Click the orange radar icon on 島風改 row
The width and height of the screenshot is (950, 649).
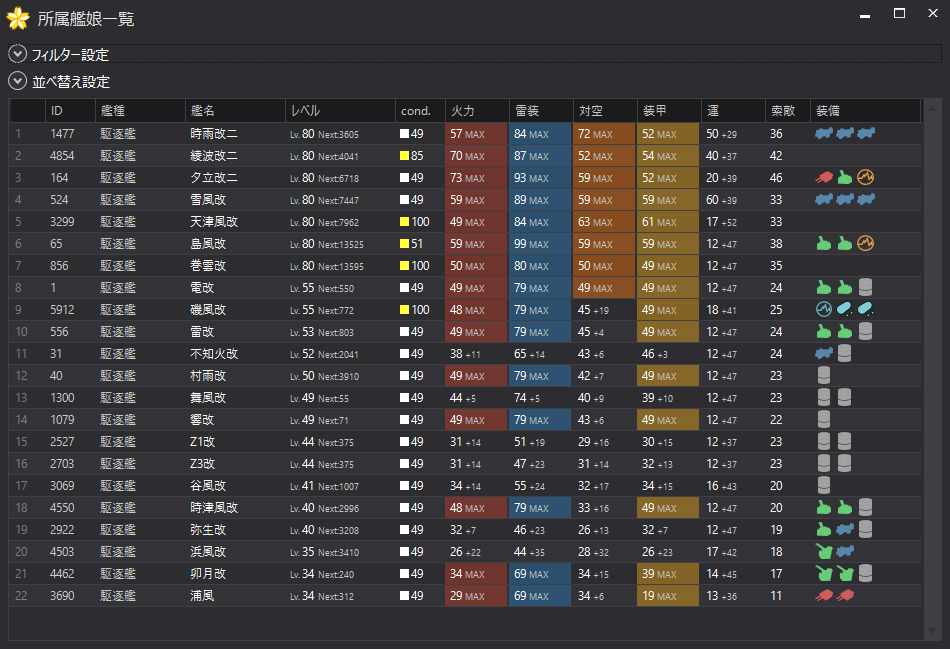pyautogui.click(x=866, y=243)
